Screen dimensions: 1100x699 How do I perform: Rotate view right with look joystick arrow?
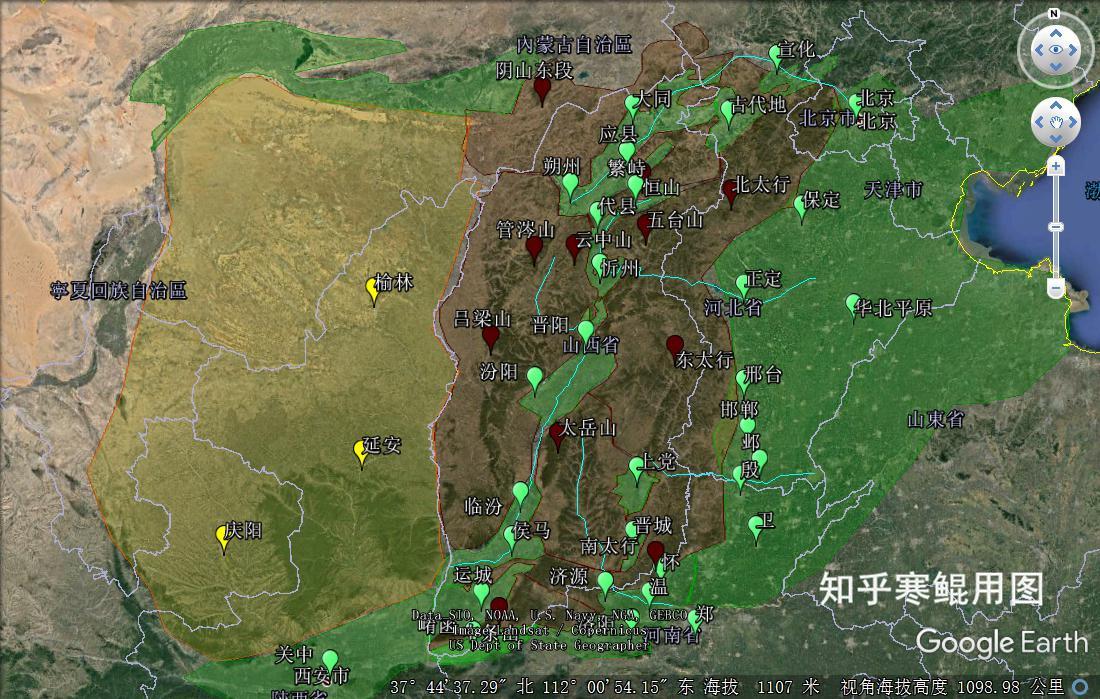[1073, 50]
